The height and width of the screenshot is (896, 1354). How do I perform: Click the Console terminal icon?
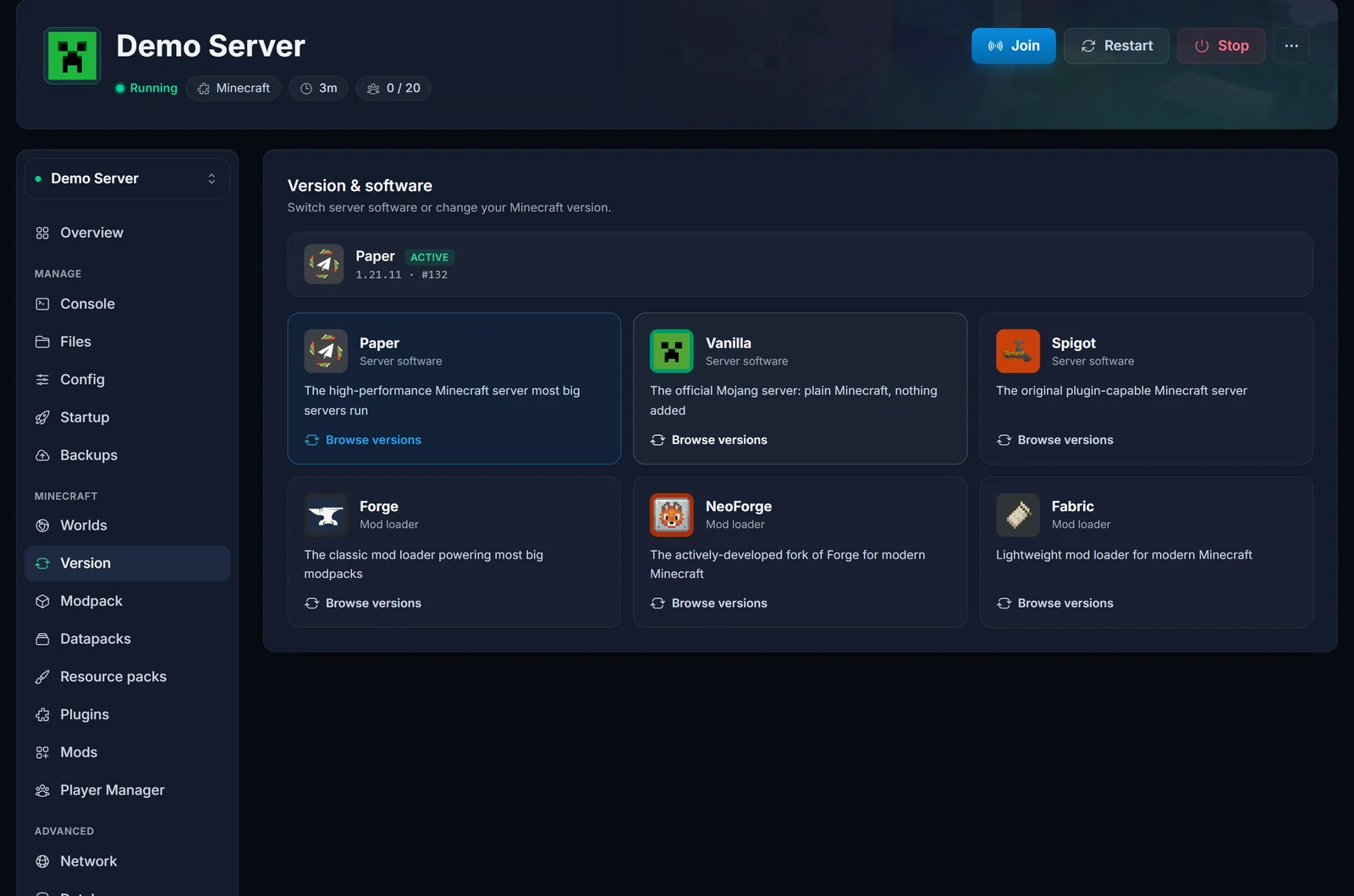click(42, 304)
